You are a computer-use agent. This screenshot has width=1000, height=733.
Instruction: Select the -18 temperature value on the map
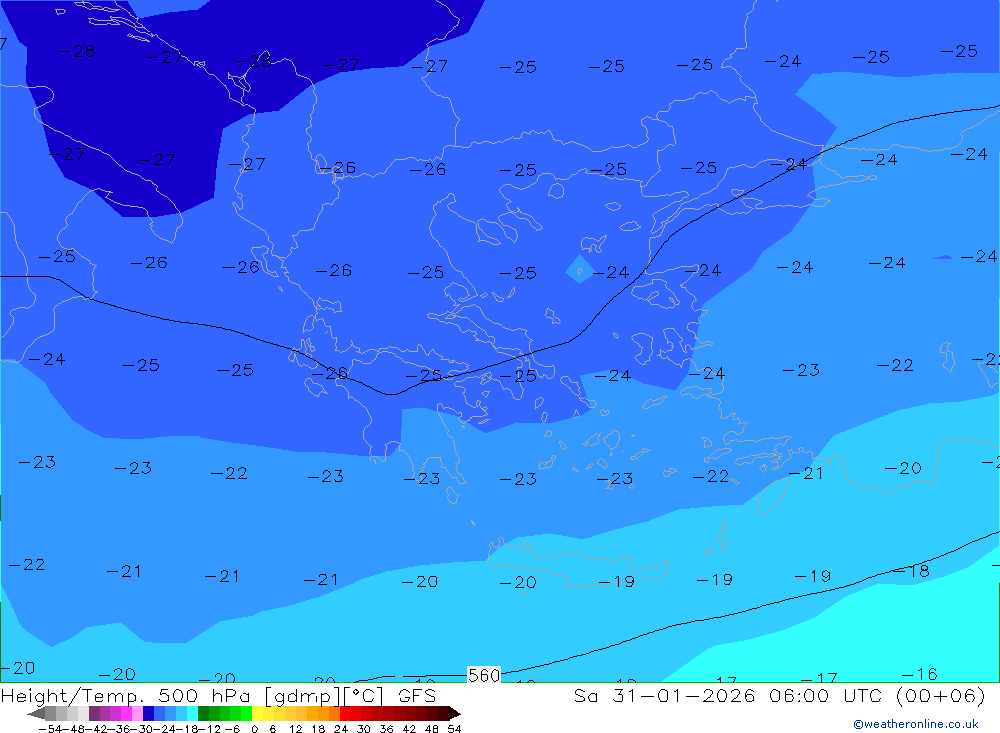point(910,571)
